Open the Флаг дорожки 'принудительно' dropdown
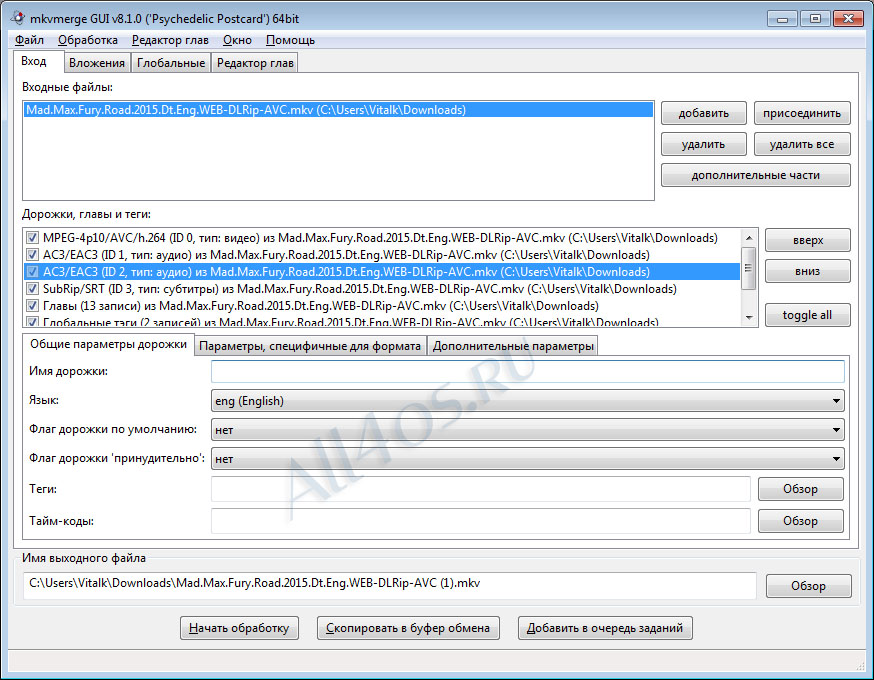This screenshot has width=874, height=680. pyautogui.click(x=527, y=459)
